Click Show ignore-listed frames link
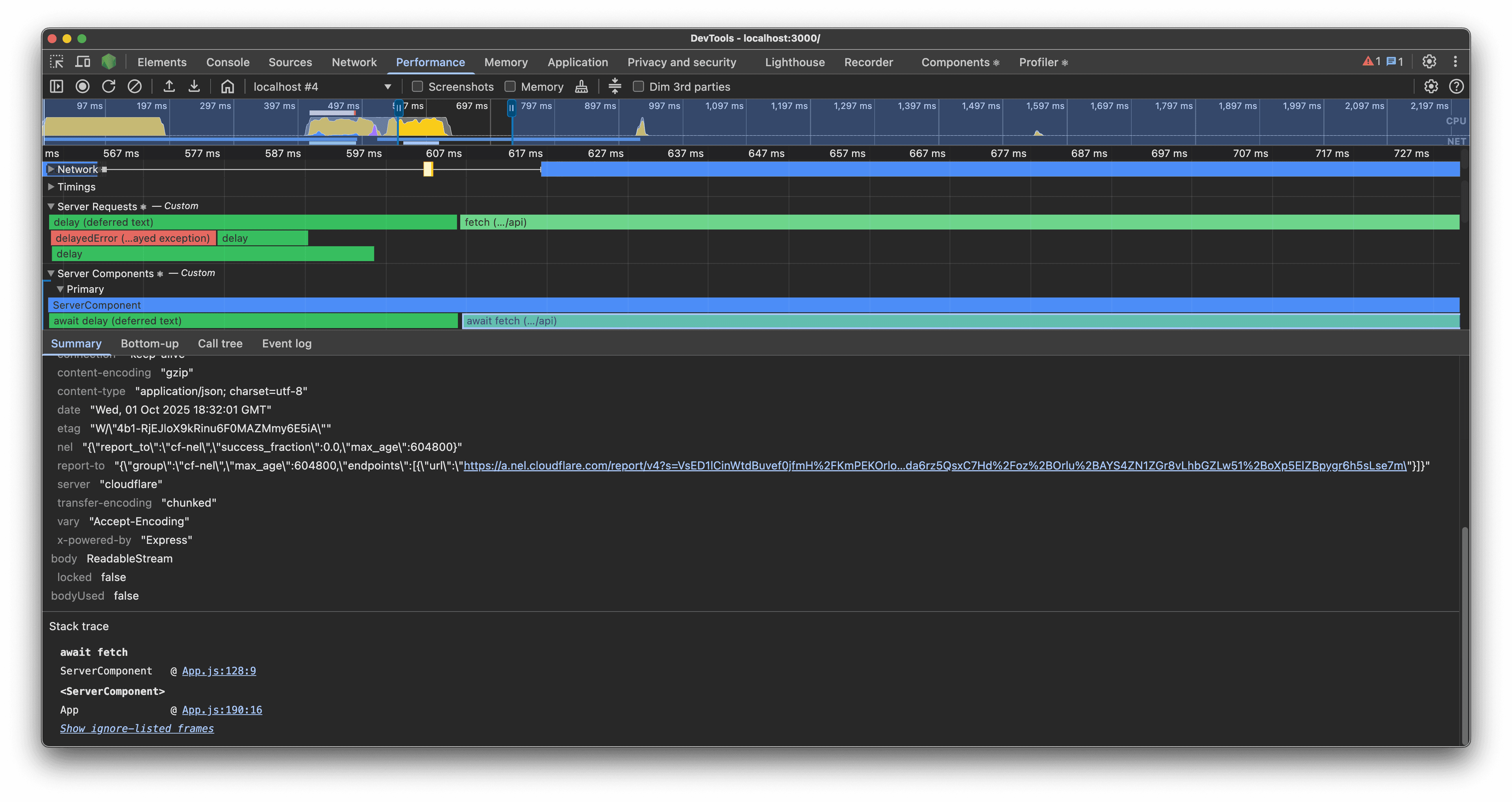The image size is (1512, 802). tap(137, 728)
